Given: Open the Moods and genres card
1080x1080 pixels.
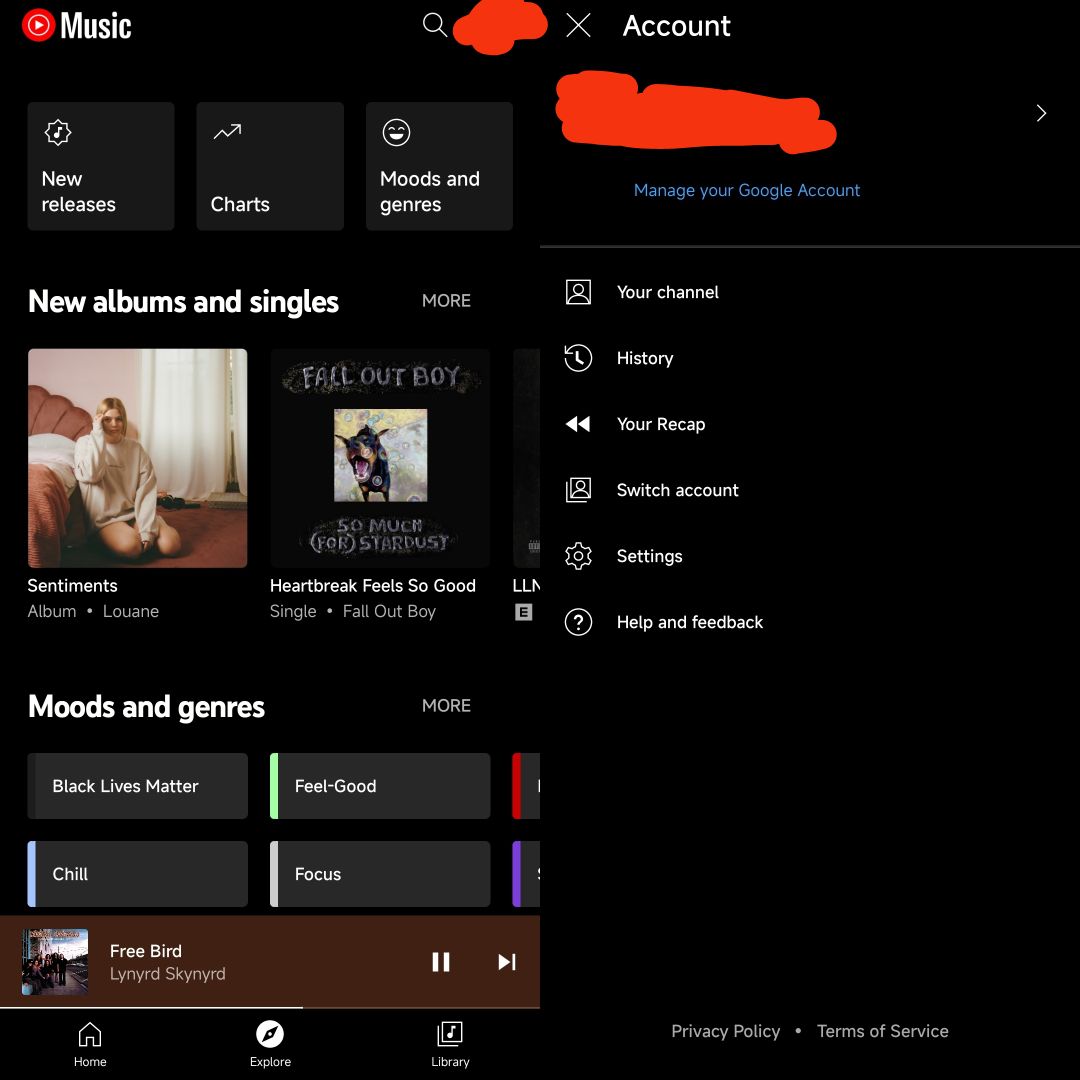Looking at the screenshot, I should pos(439,166).
